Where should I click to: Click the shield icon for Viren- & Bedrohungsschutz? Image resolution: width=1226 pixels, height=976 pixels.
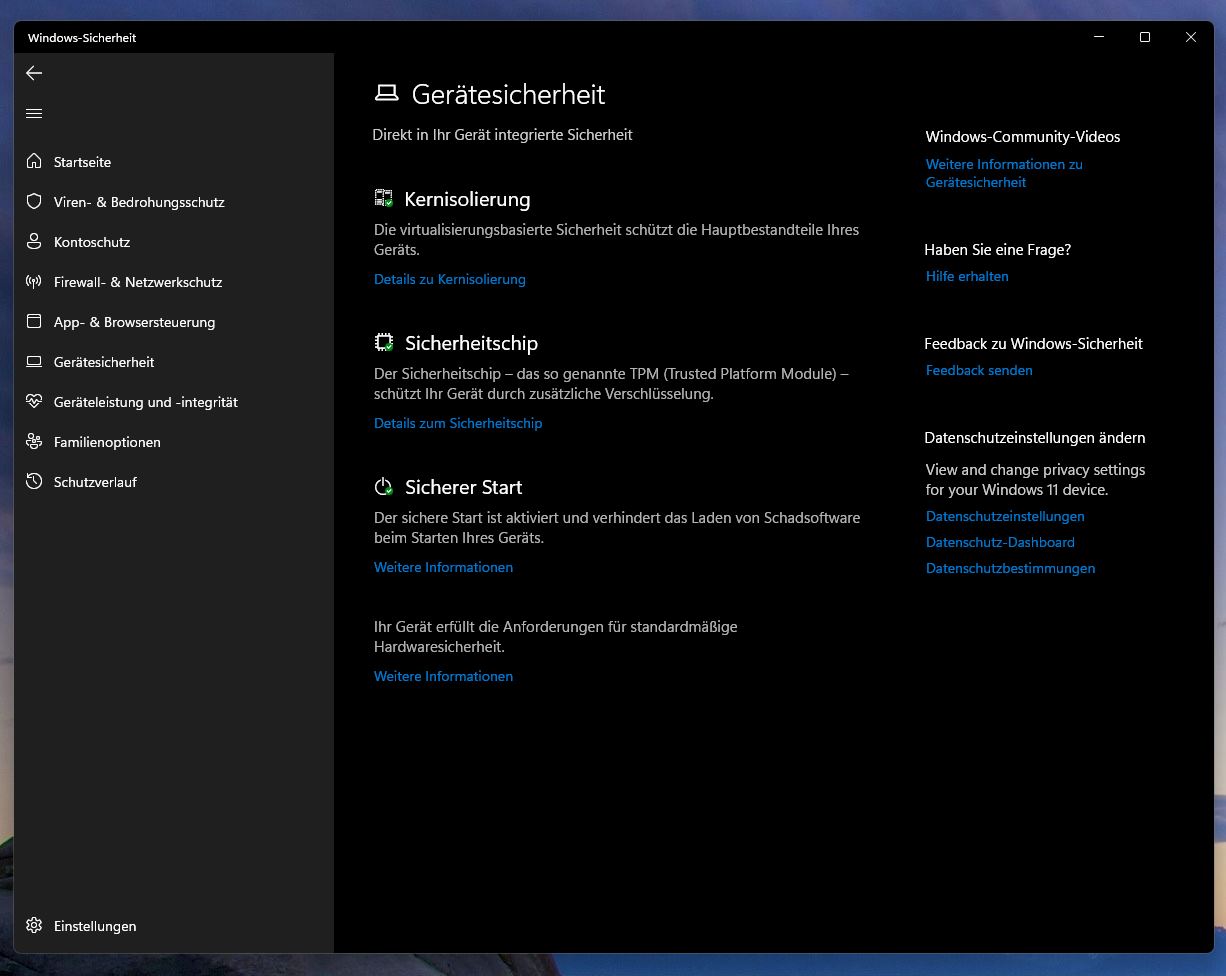[34, 201]
